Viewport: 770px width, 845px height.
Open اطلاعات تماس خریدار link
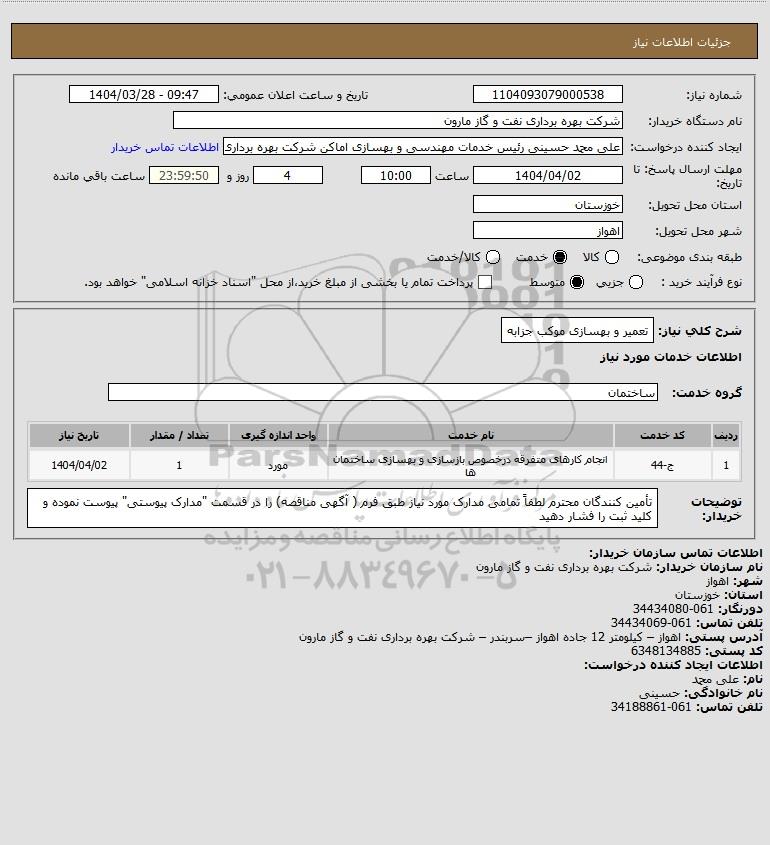coord(165,147)
